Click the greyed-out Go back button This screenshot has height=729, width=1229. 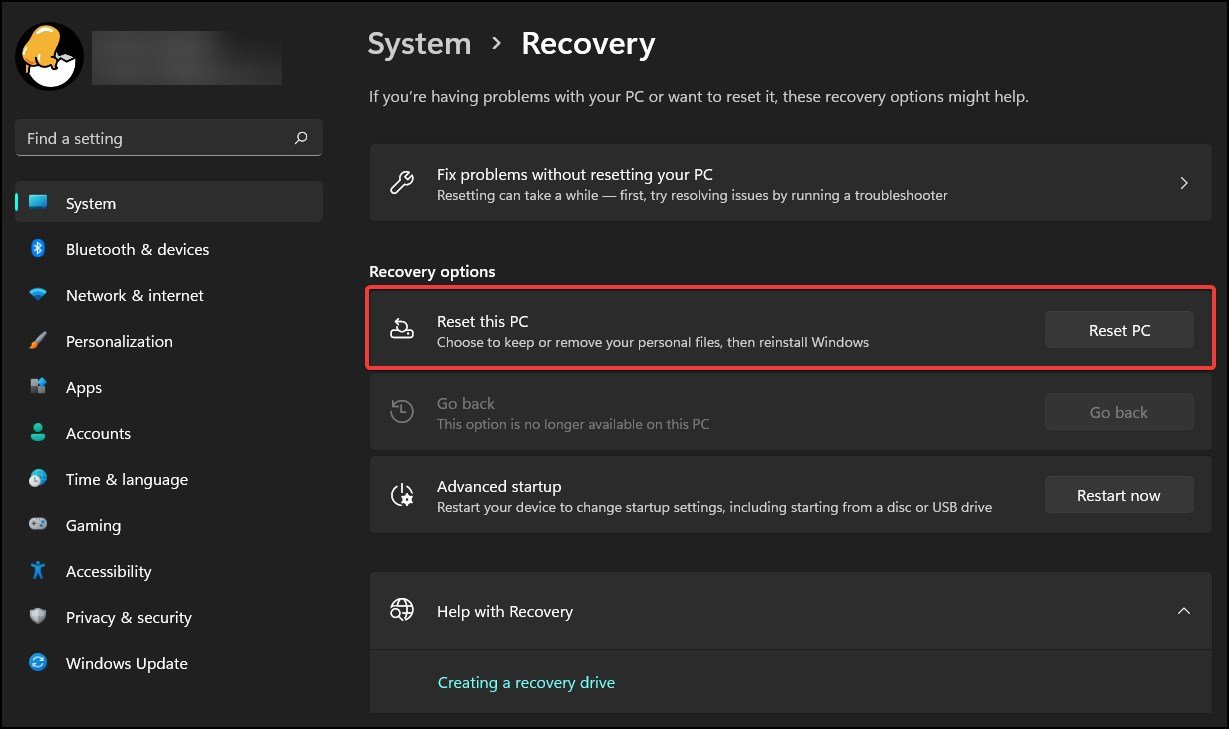1119,412
